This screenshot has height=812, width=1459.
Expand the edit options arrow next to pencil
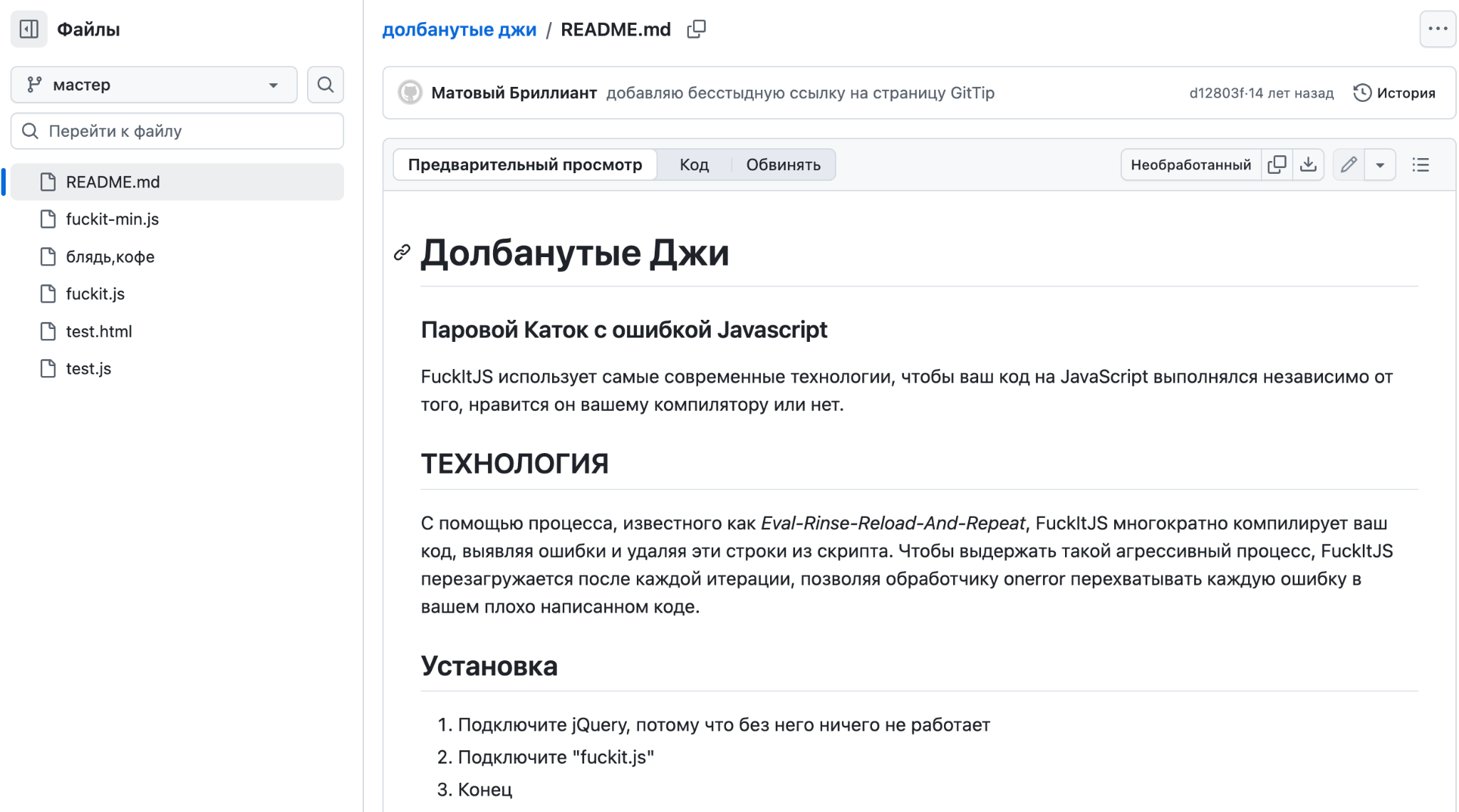tap(1380, 164)
